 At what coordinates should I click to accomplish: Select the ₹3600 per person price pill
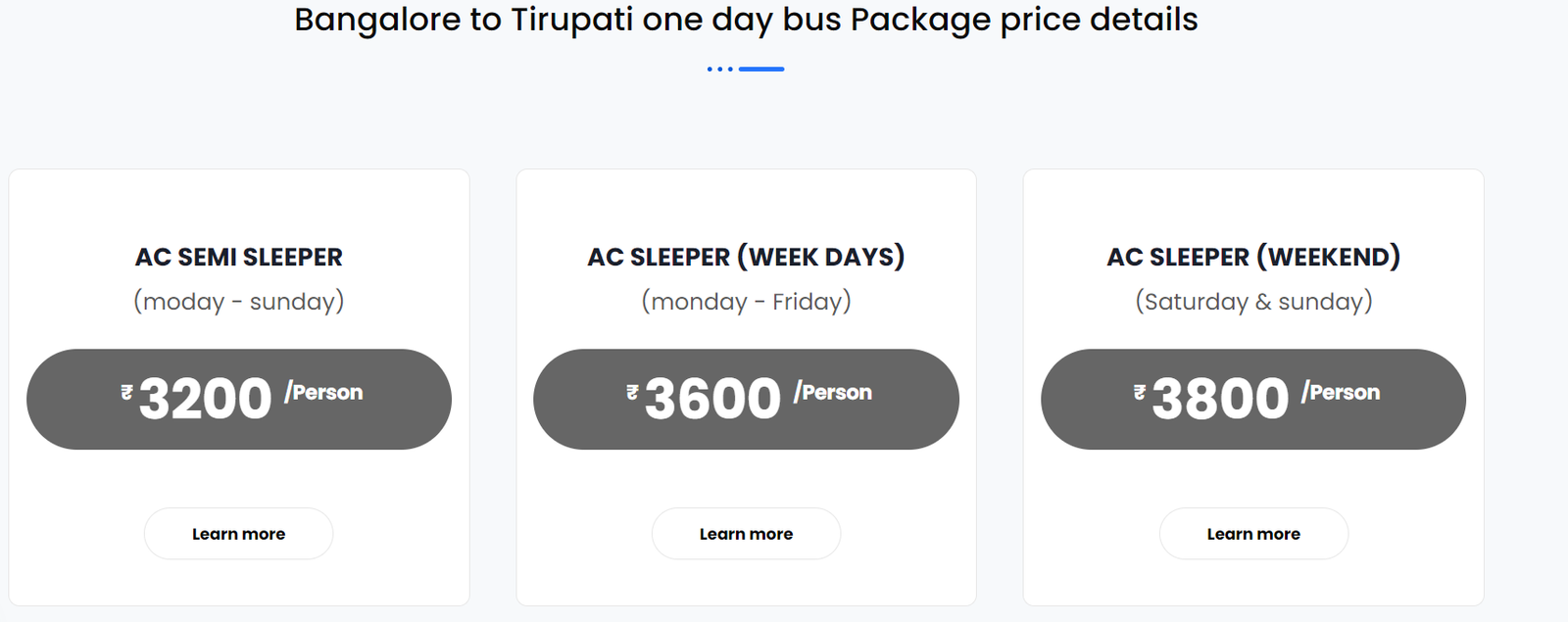(x=746, y=399)
